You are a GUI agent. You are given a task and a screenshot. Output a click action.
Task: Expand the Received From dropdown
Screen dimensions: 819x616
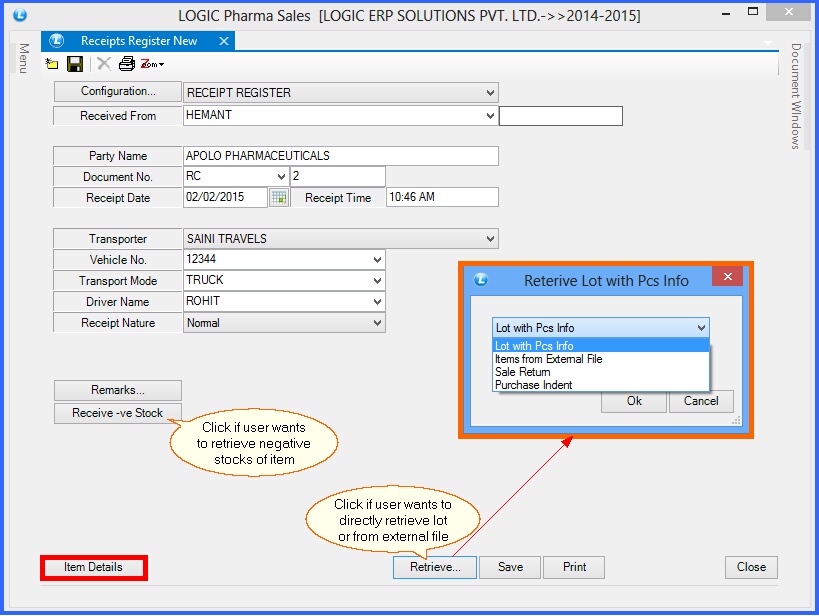click(490, 115)
